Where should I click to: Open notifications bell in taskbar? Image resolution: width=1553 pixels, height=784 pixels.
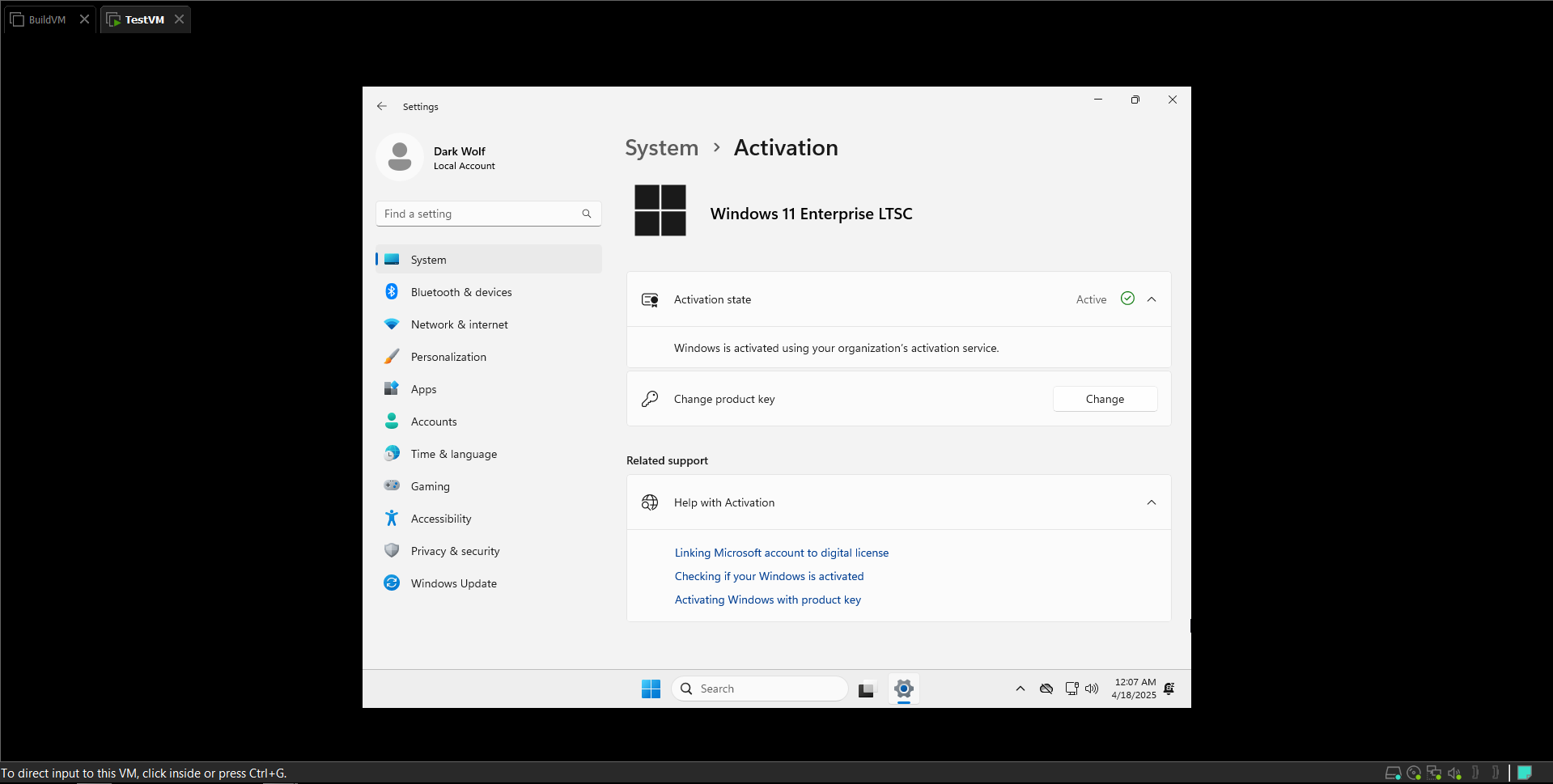(x=1169, y=689)
